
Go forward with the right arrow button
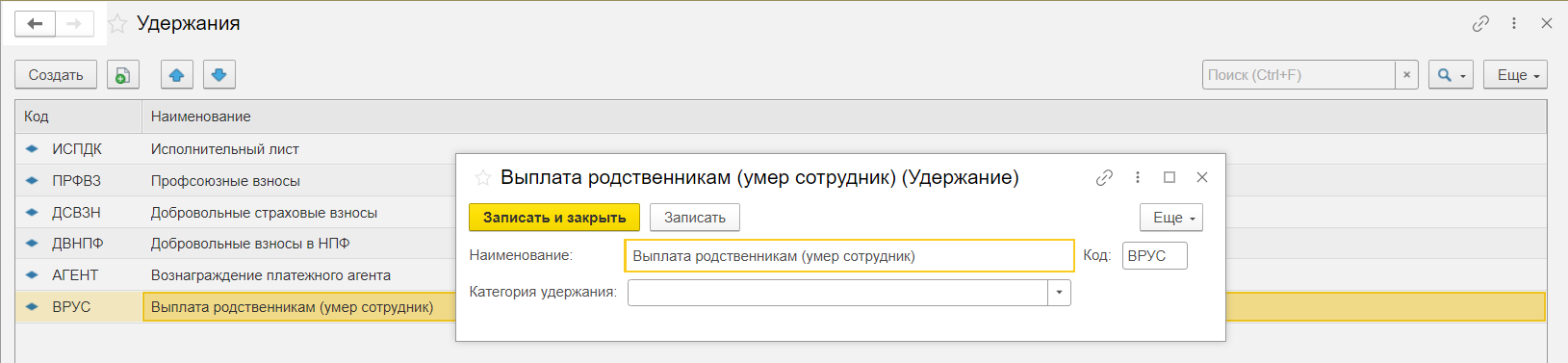pos(74,23)
